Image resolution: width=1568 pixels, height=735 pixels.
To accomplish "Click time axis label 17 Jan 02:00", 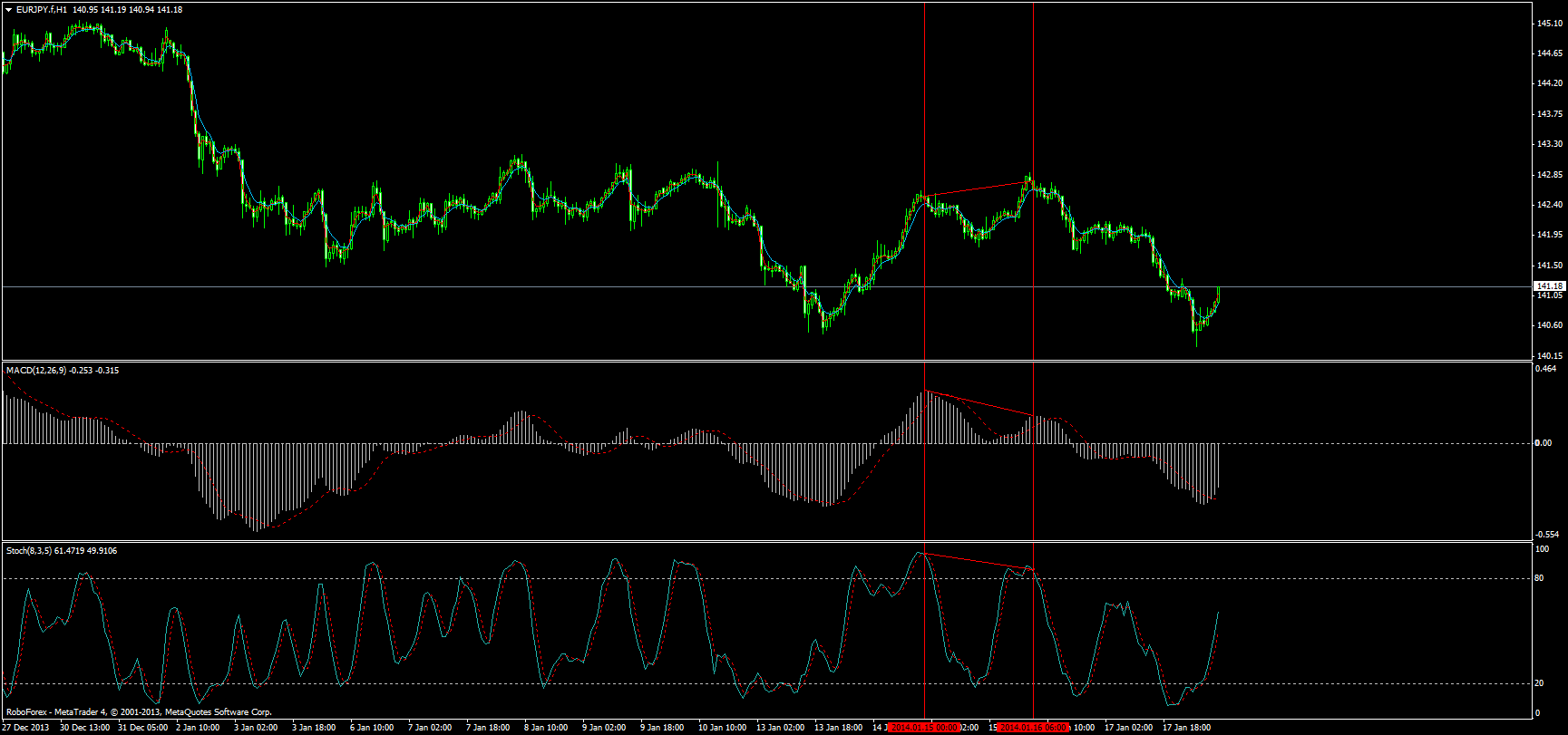I will pos(1129,728).
